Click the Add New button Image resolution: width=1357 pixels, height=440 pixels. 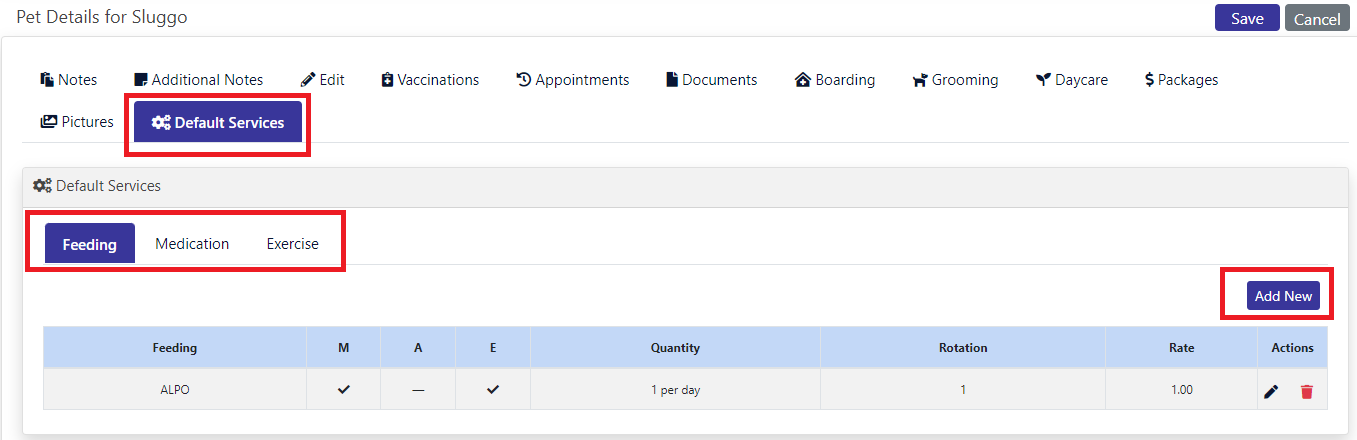pyautogui.click(x=1283, y=296)
